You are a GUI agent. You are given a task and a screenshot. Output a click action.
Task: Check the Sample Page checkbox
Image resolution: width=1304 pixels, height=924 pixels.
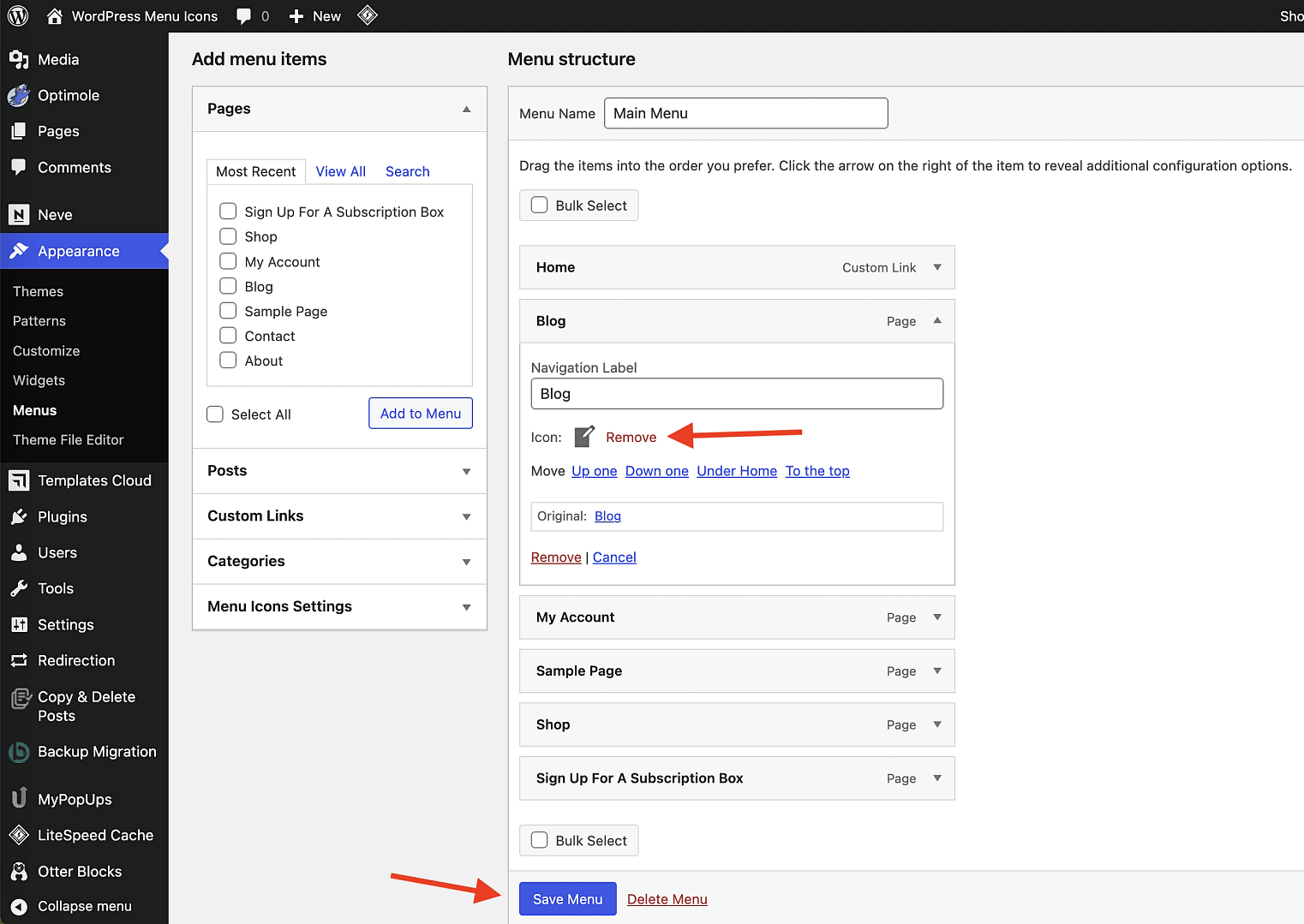pos(228,311)
